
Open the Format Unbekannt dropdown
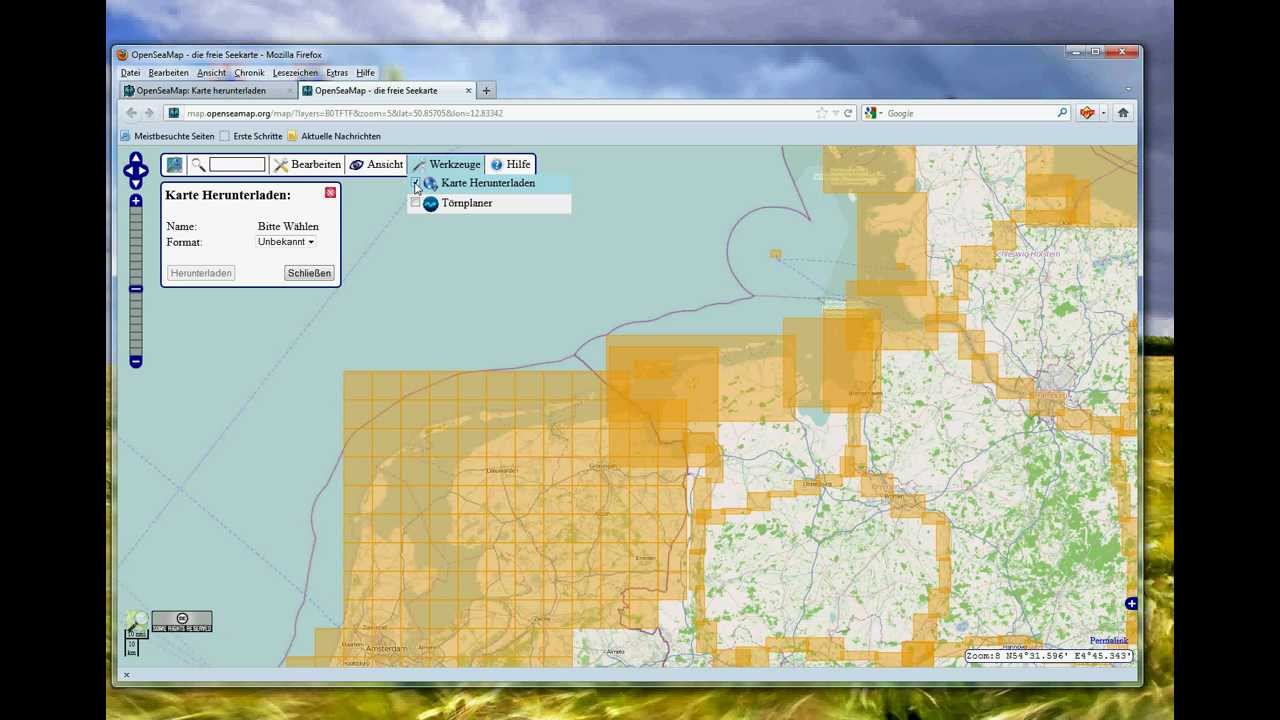click(286, 242)
